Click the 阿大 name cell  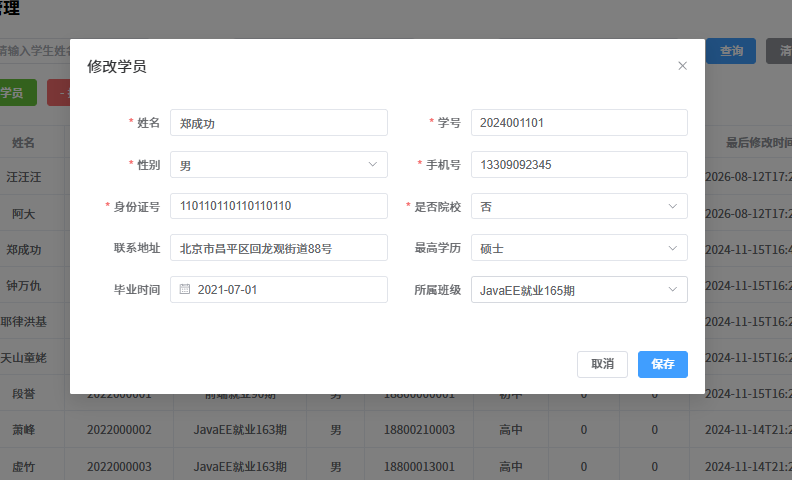coord(24,214)
